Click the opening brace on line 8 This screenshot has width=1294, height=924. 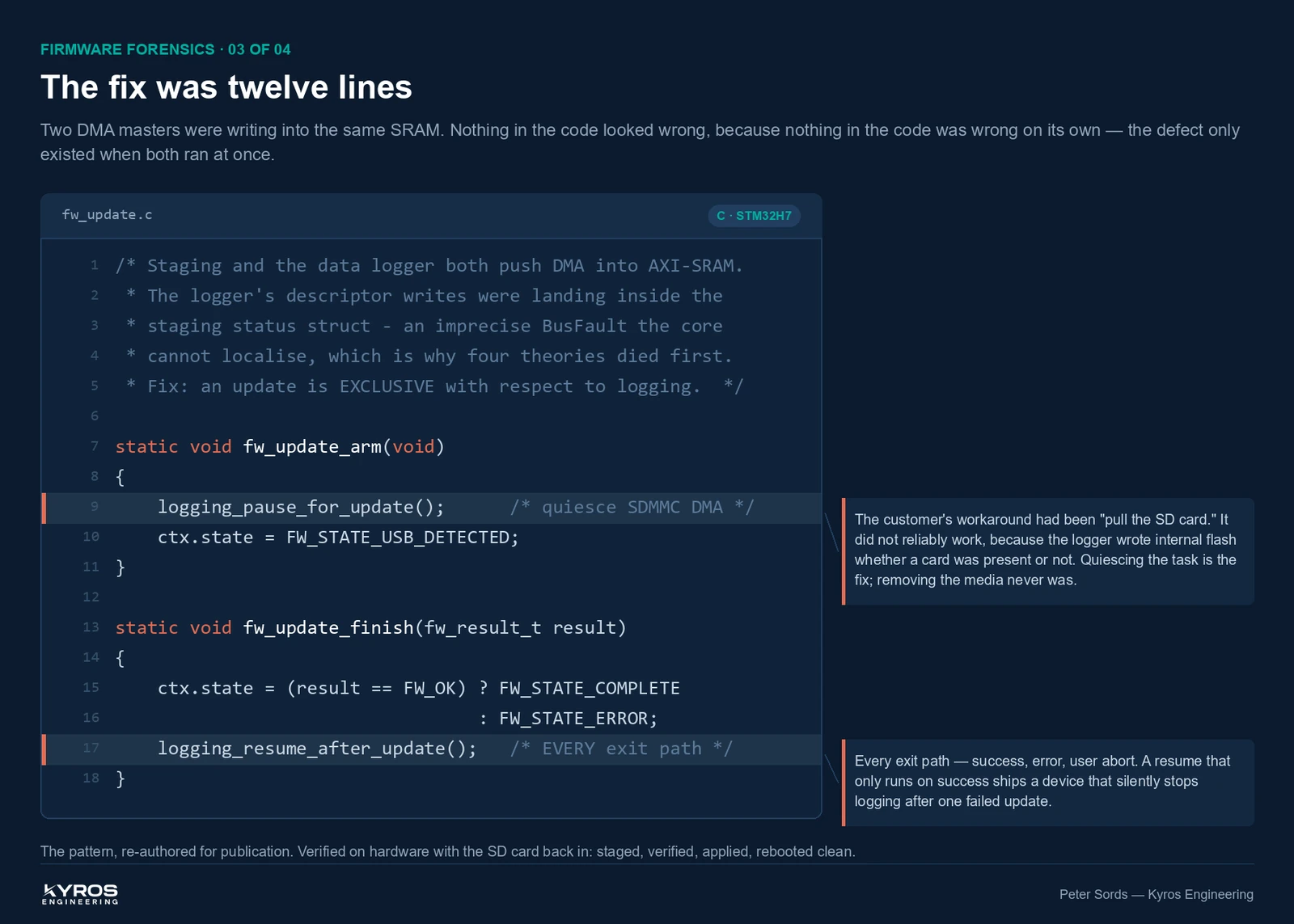click(121, 477)
